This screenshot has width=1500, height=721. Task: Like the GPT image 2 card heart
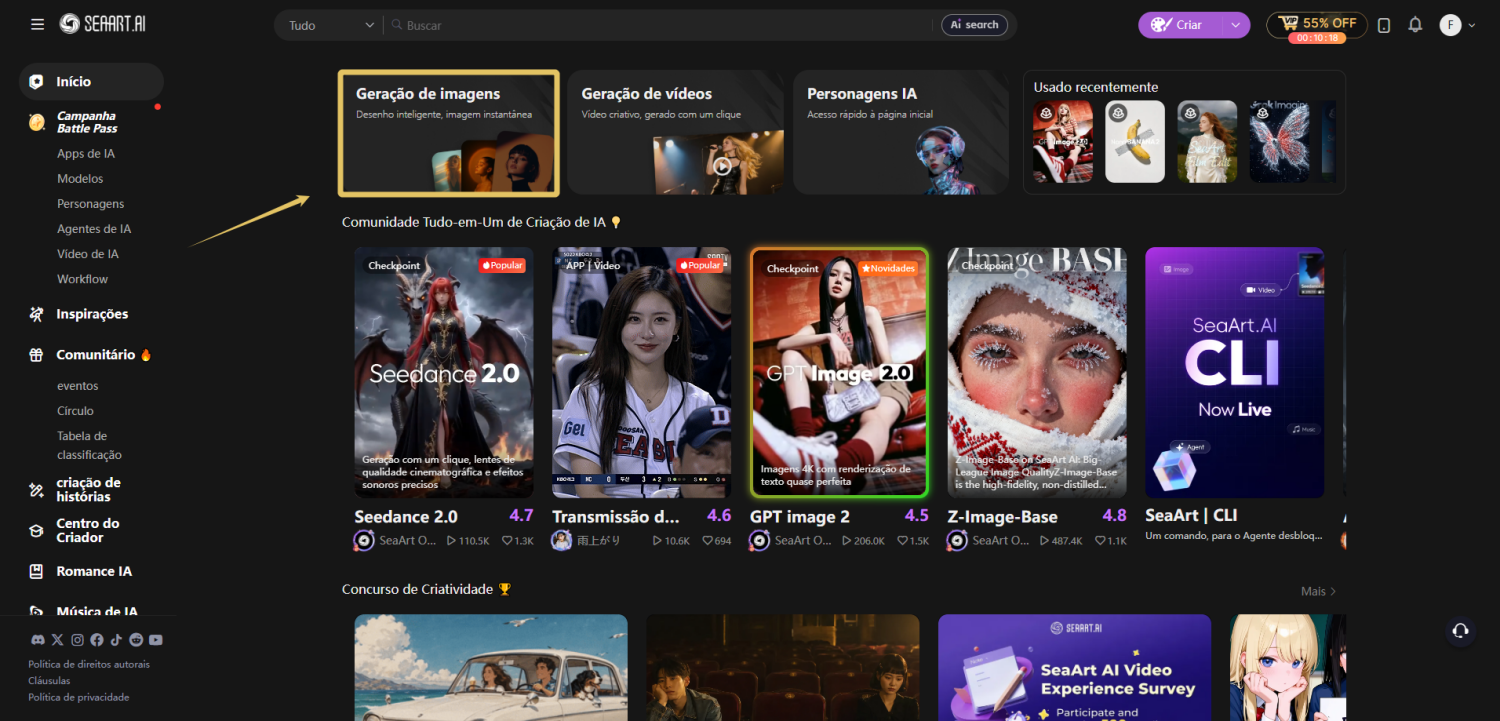[903, 541]
